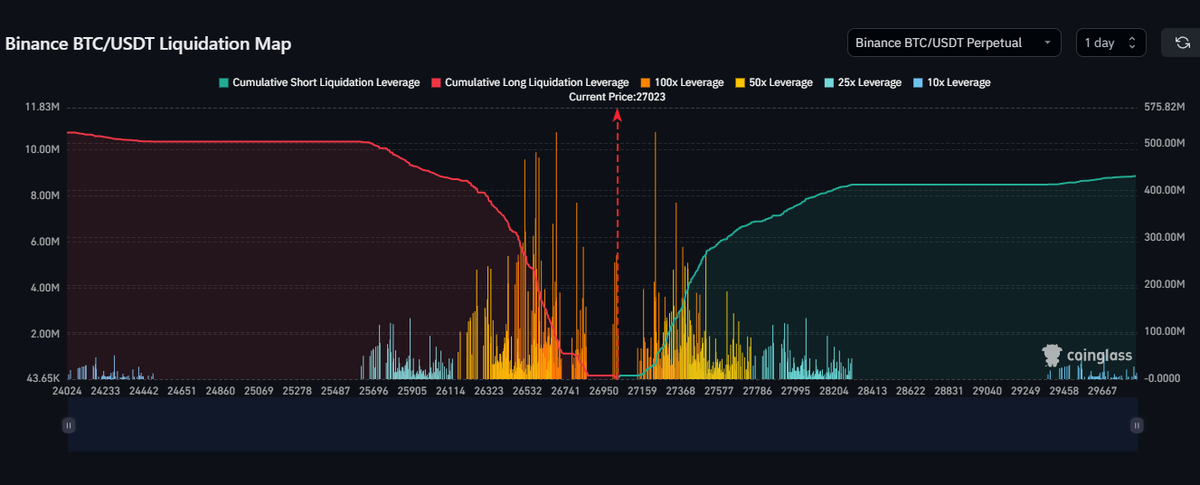The image size is (1200, 485).
Task: Toggle Cumulative Short Liquidation Leverage legend
Action: click(318, 82)
